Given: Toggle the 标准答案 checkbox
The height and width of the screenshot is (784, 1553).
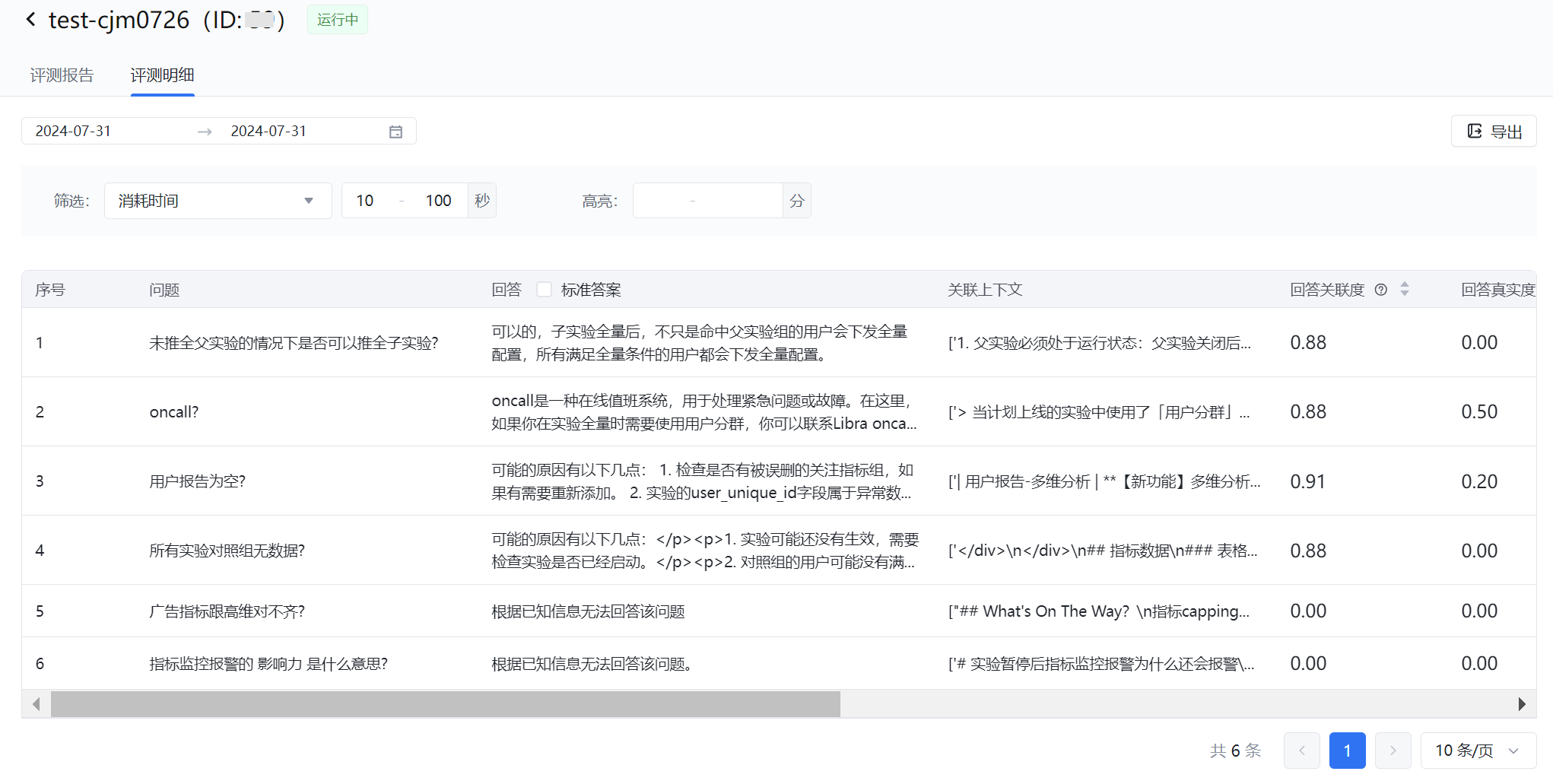Looking at the screenshot, I should pyautogui.click(x=544, y=290).
